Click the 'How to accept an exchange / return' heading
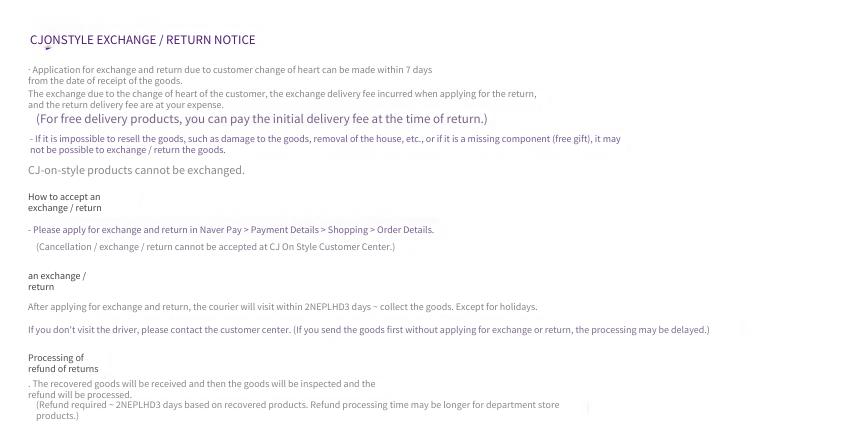Viewport: 855px width, 448px height. point(64,202)
